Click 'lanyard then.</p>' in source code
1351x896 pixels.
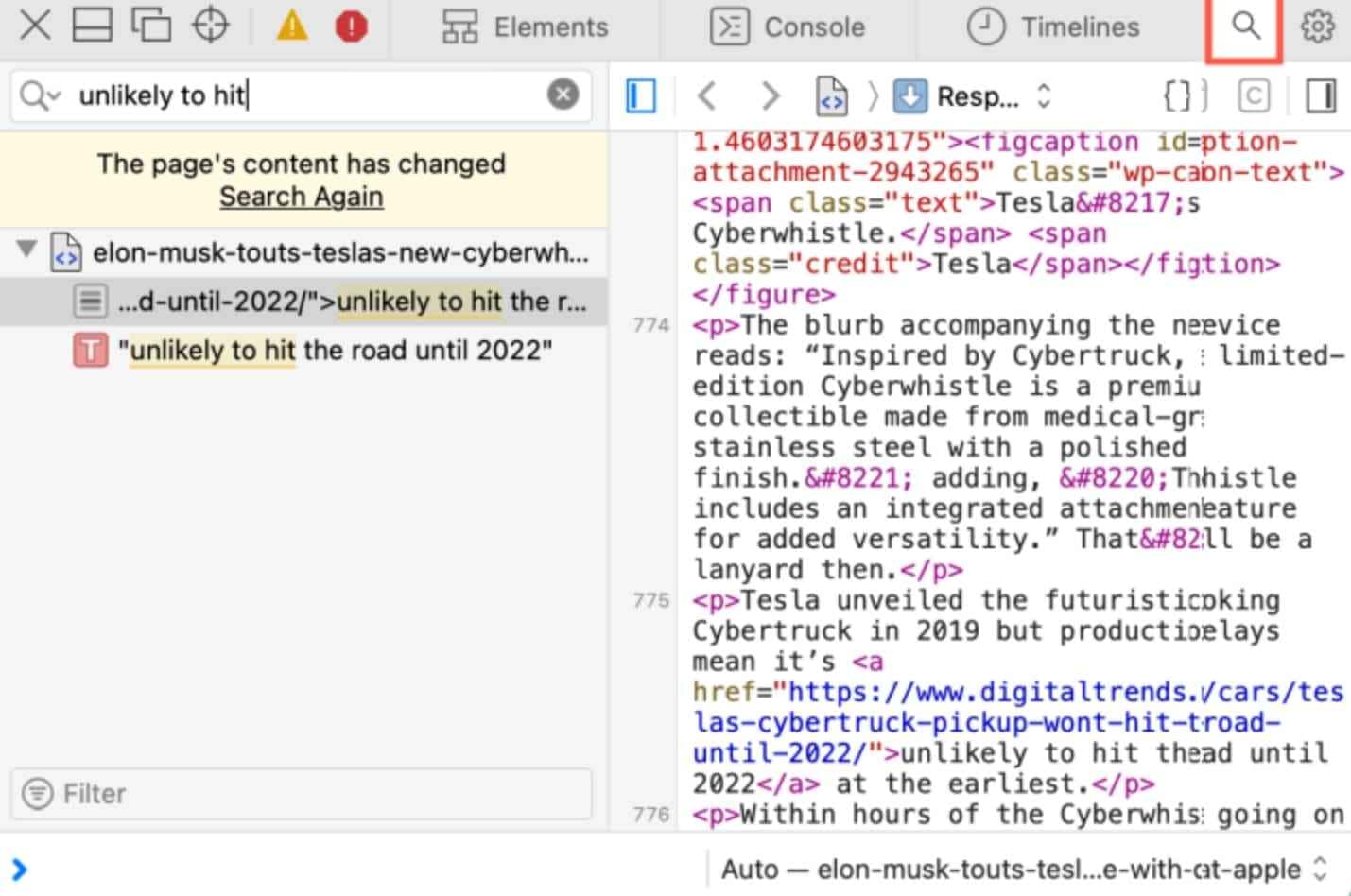(x=828, y=570)
